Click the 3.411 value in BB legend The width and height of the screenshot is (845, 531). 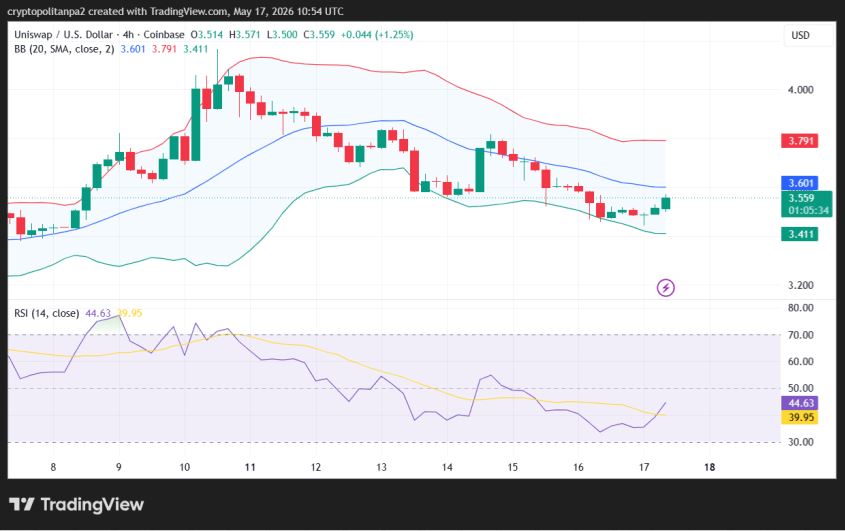pyautogui.click(x=196, y=49)
